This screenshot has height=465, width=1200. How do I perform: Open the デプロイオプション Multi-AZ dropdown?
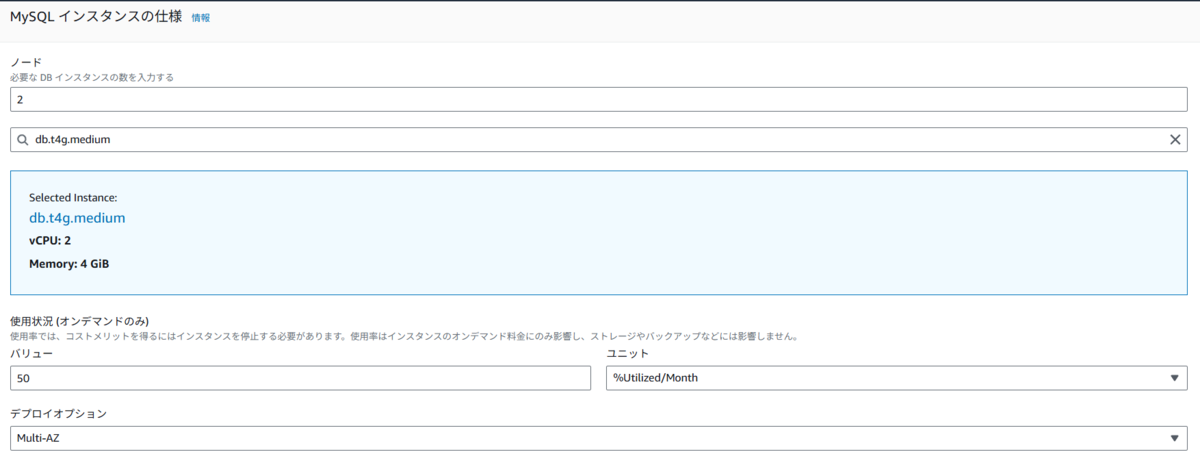tap(599, 439)
